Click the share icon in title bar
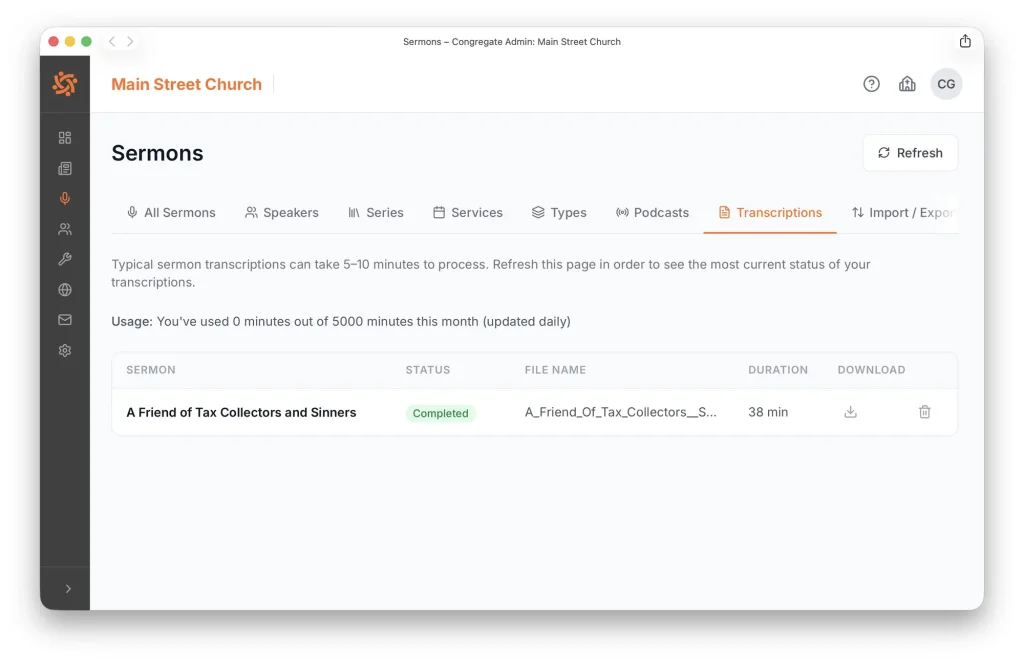 [965, 41]
